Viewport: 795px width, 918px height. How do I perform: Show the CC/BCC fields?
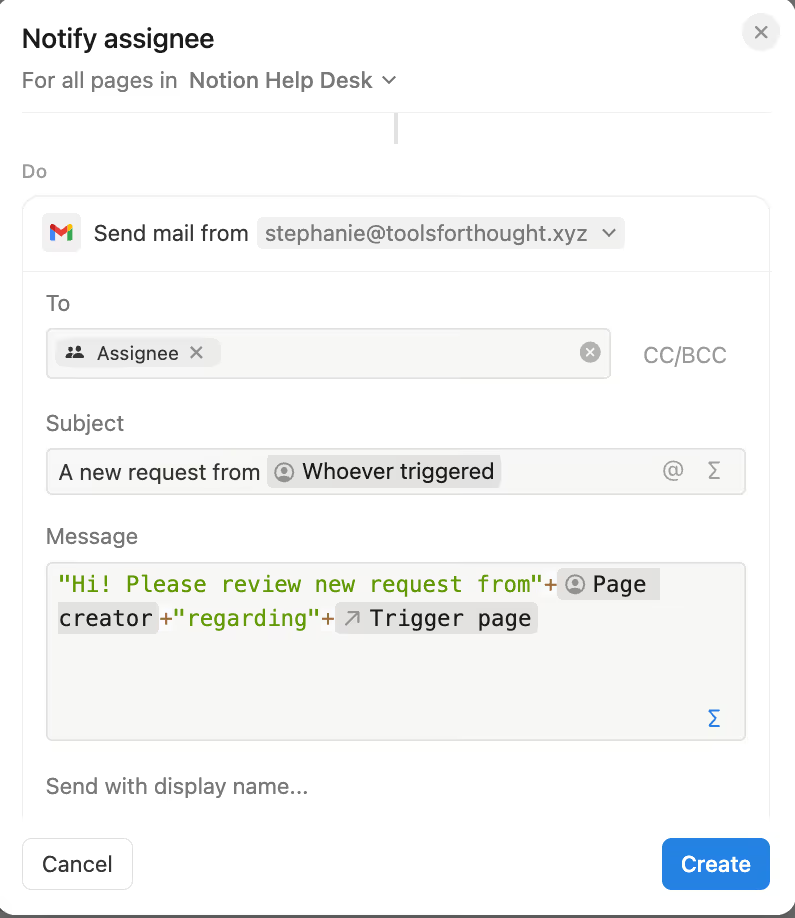coord(684,355)
